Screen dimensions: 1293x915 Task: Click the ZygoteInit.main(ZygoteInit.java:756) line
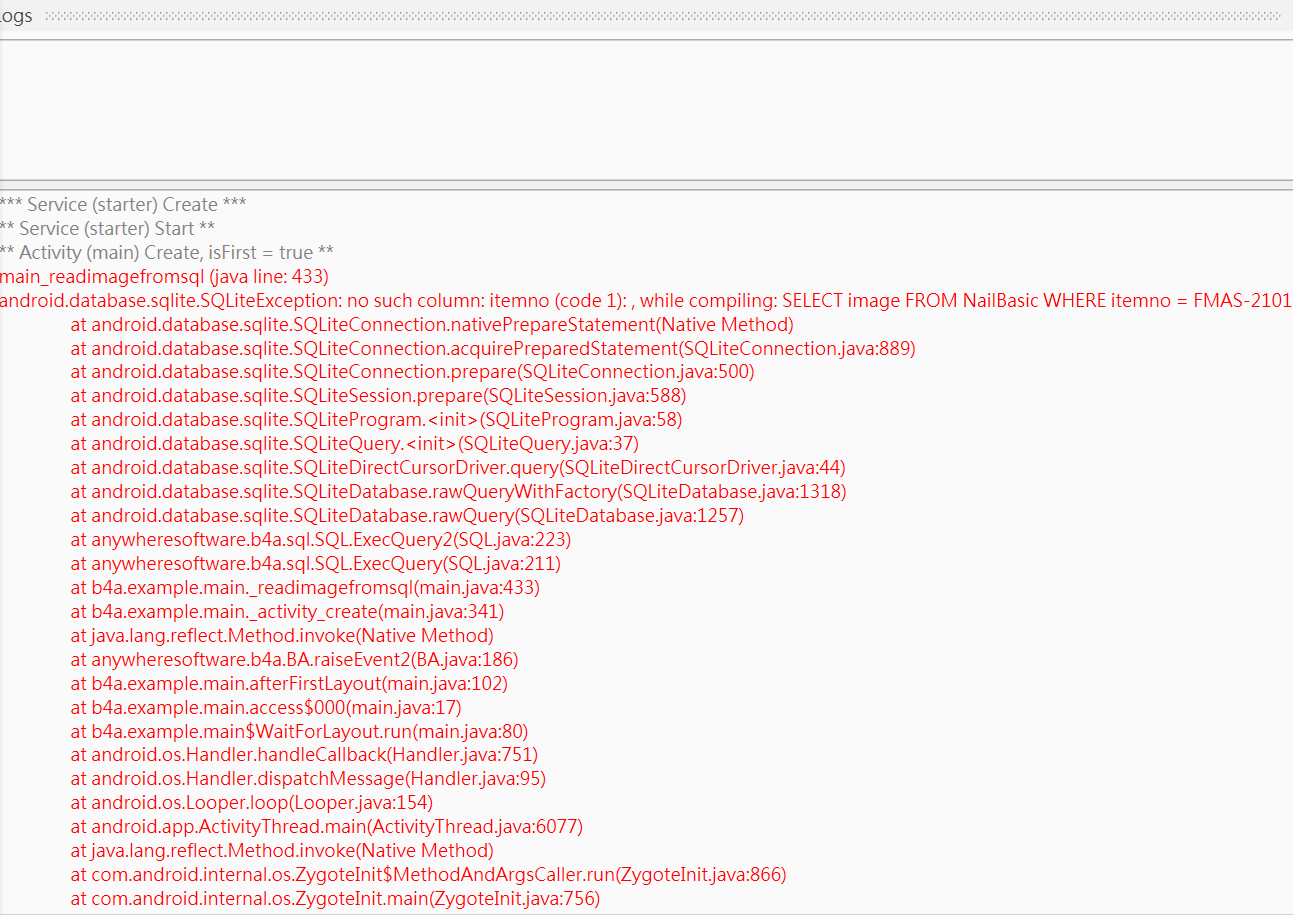(336, 899)
